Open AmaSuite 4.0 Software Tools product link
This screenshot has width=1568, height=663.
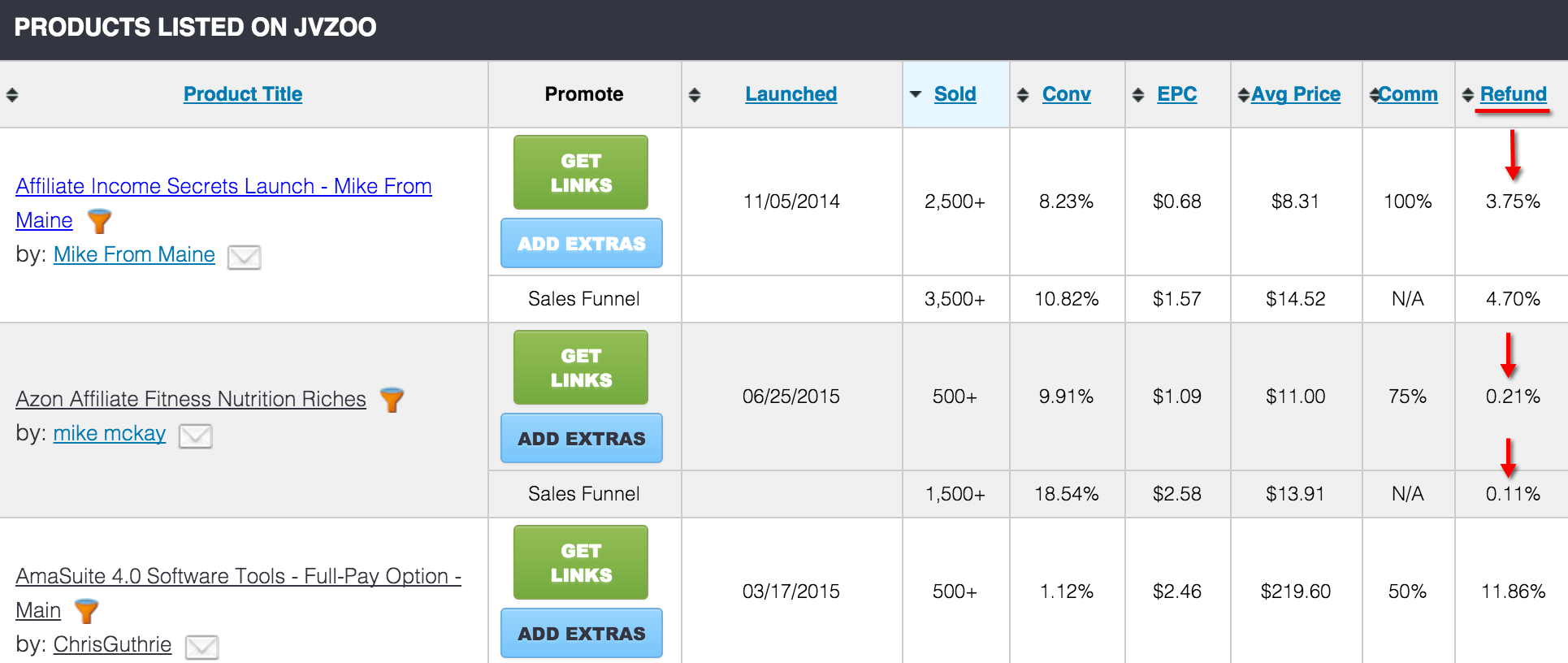[x=238, y=593]
